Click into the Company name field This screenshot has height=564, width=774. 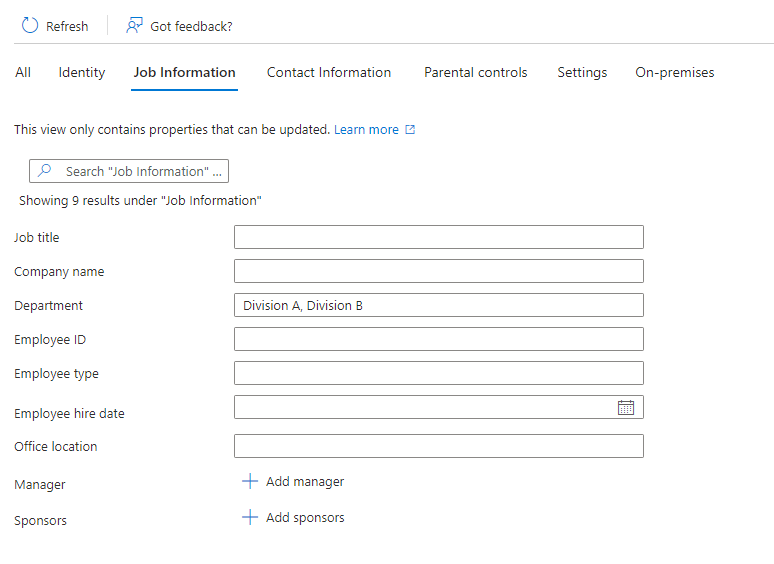438,271
